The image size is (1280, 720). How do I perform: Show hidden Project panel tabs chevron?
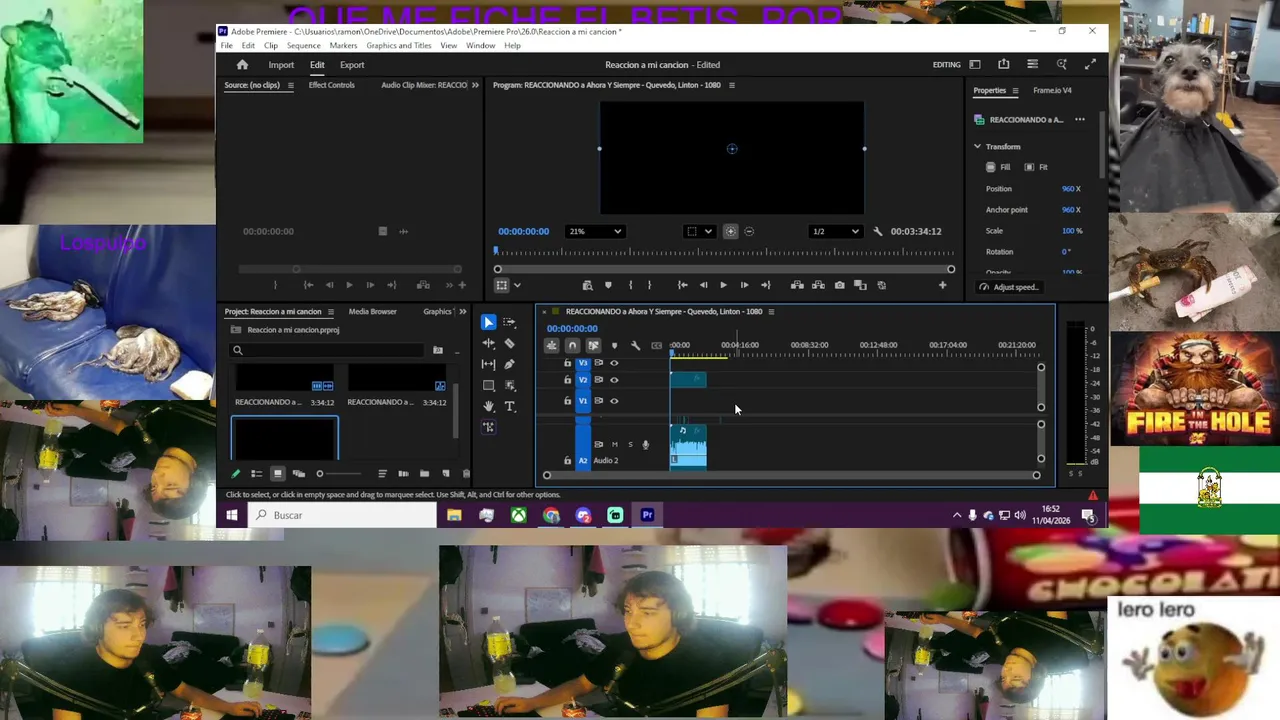point(462,311)
